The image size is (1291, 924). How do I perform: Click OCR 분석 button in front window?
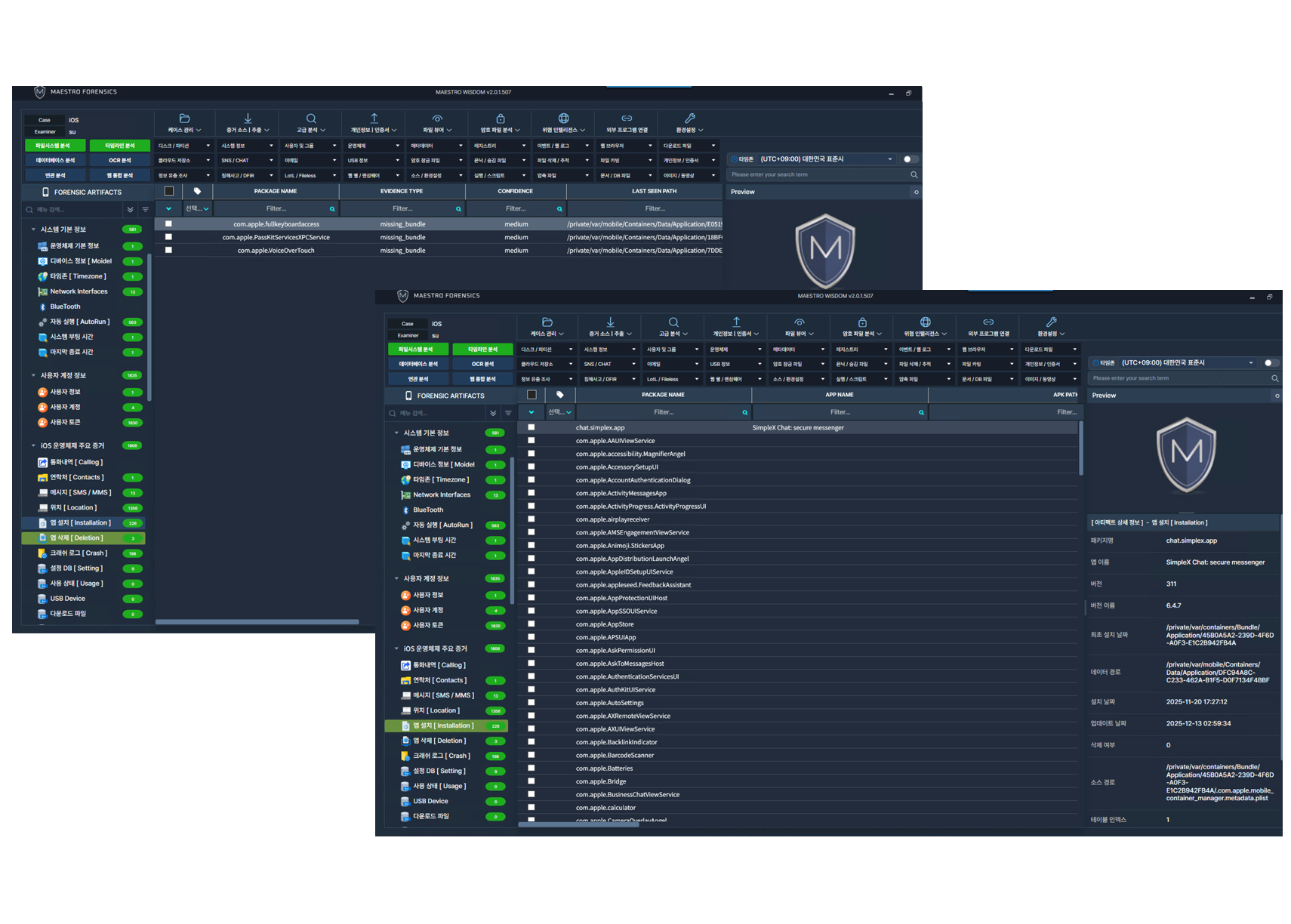pos(482,364)
